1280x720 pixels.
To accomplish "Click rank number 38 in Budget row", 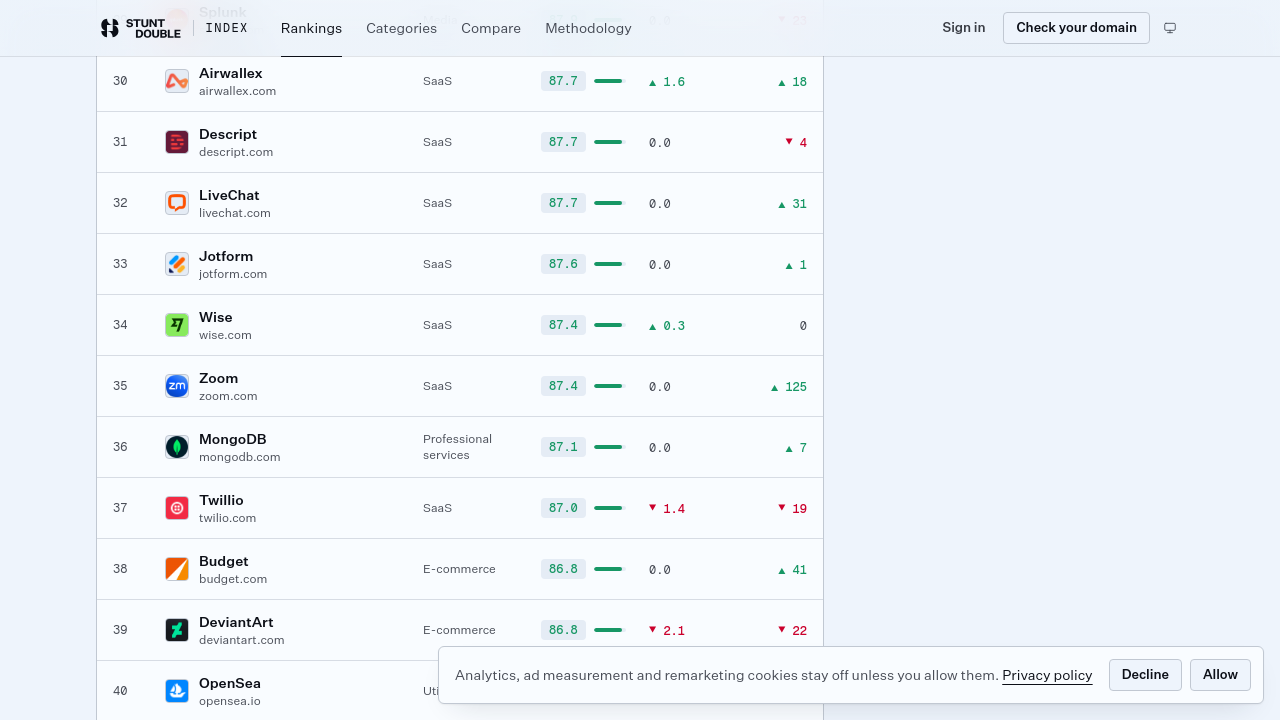I will (120, 569).
